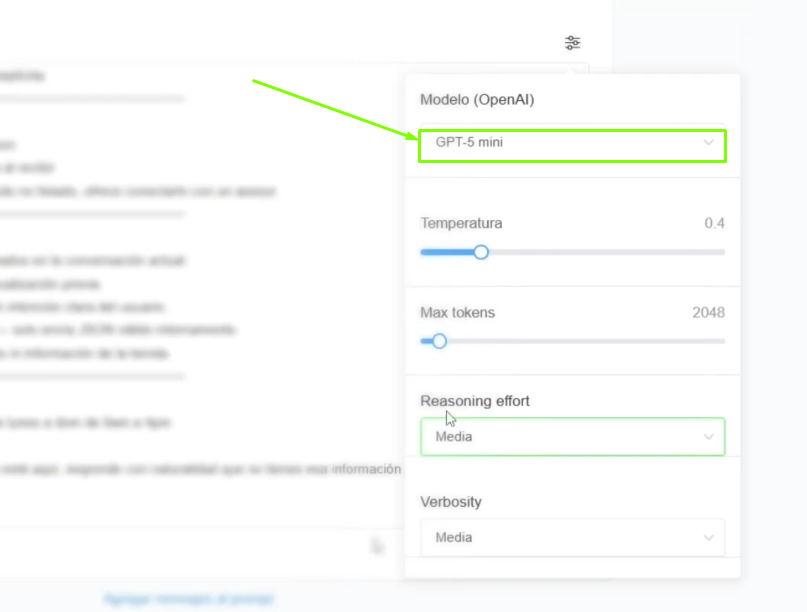Click the Modelo (OpenAI) label
The image size is (807, 612).
point(478,100)
